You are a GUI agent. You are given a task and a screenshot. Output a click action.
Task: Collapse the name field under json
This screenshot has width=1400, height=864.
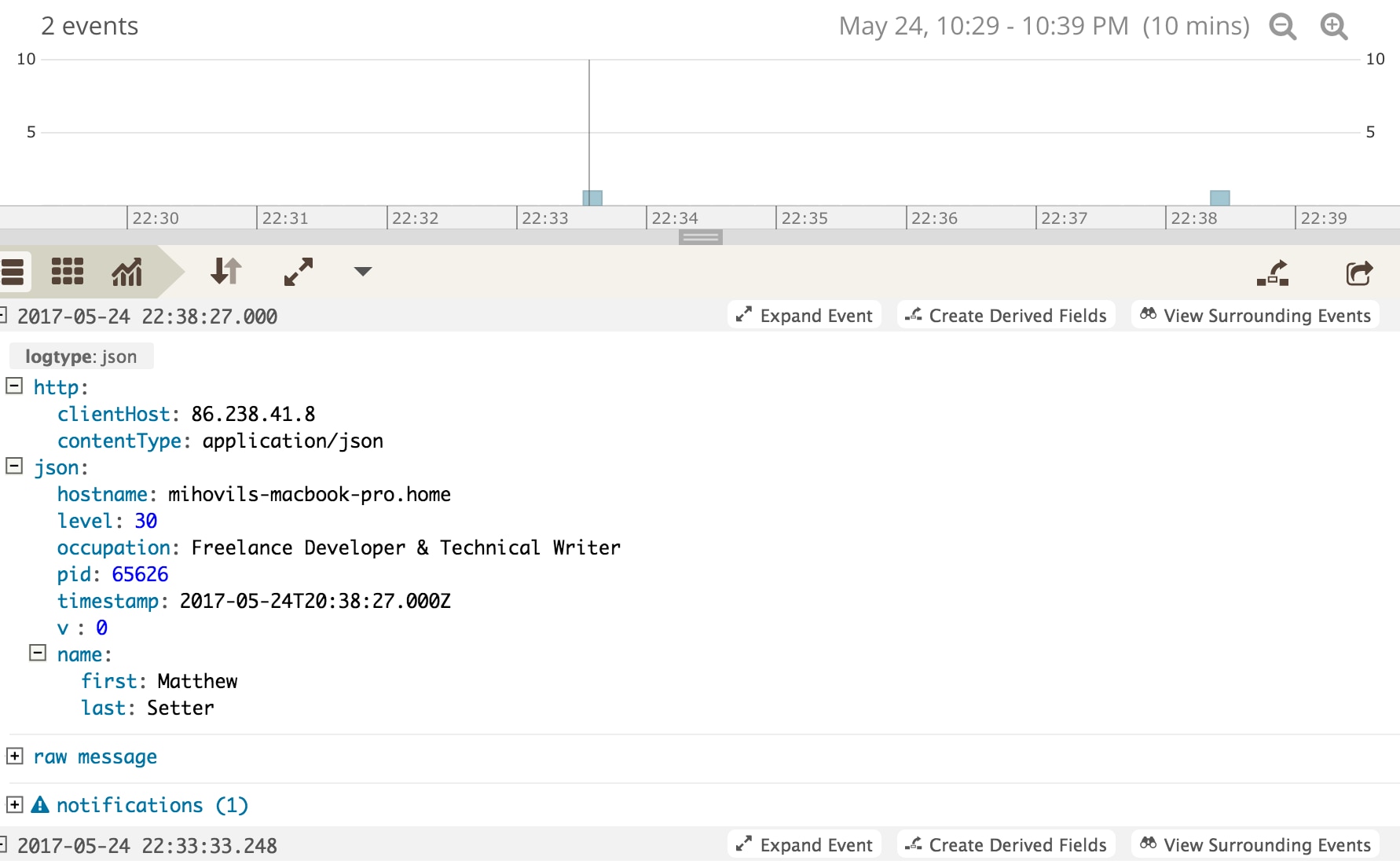38,652
